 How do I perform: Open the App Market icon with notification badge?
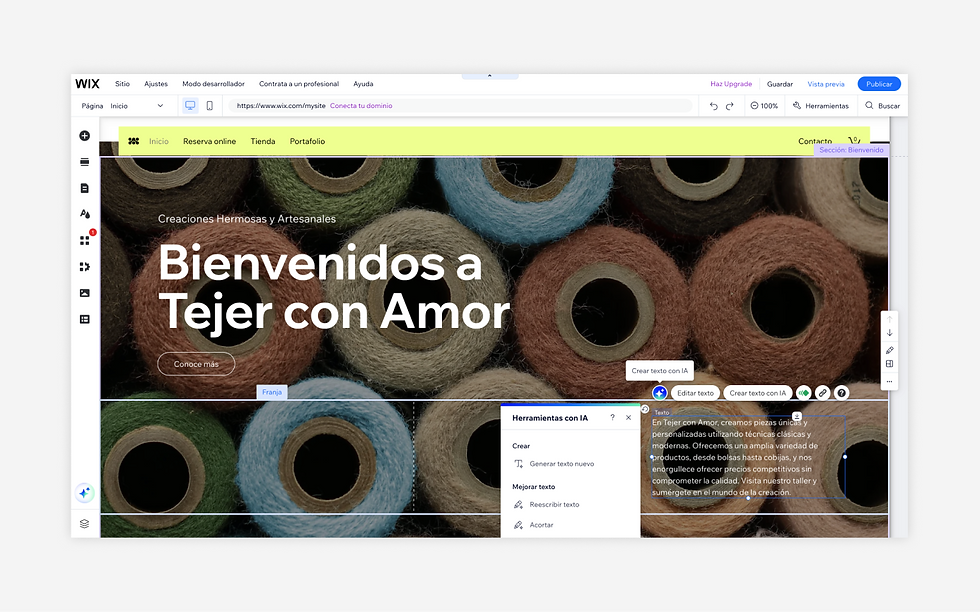tap(85, 240)
